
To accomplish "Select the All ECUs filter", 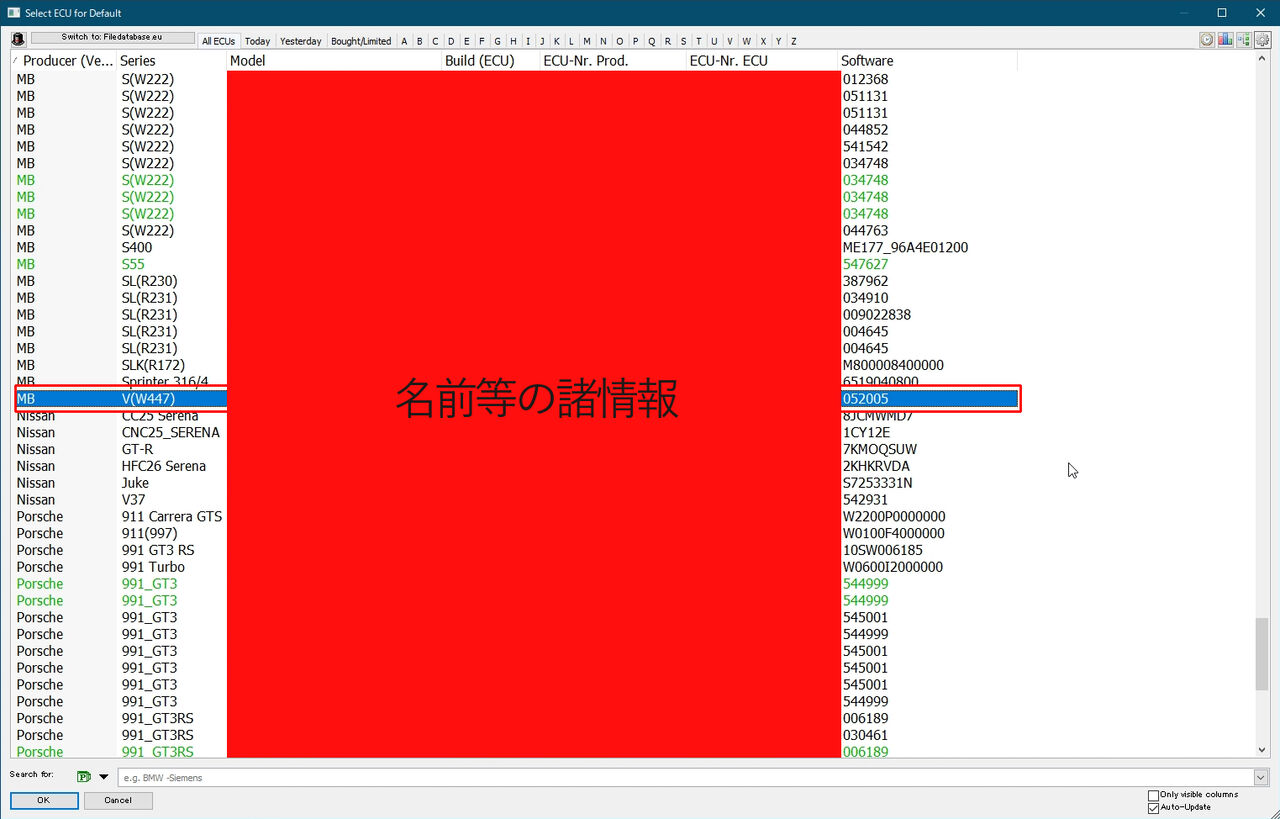I will pyautogui.click(x=218, y=41).
